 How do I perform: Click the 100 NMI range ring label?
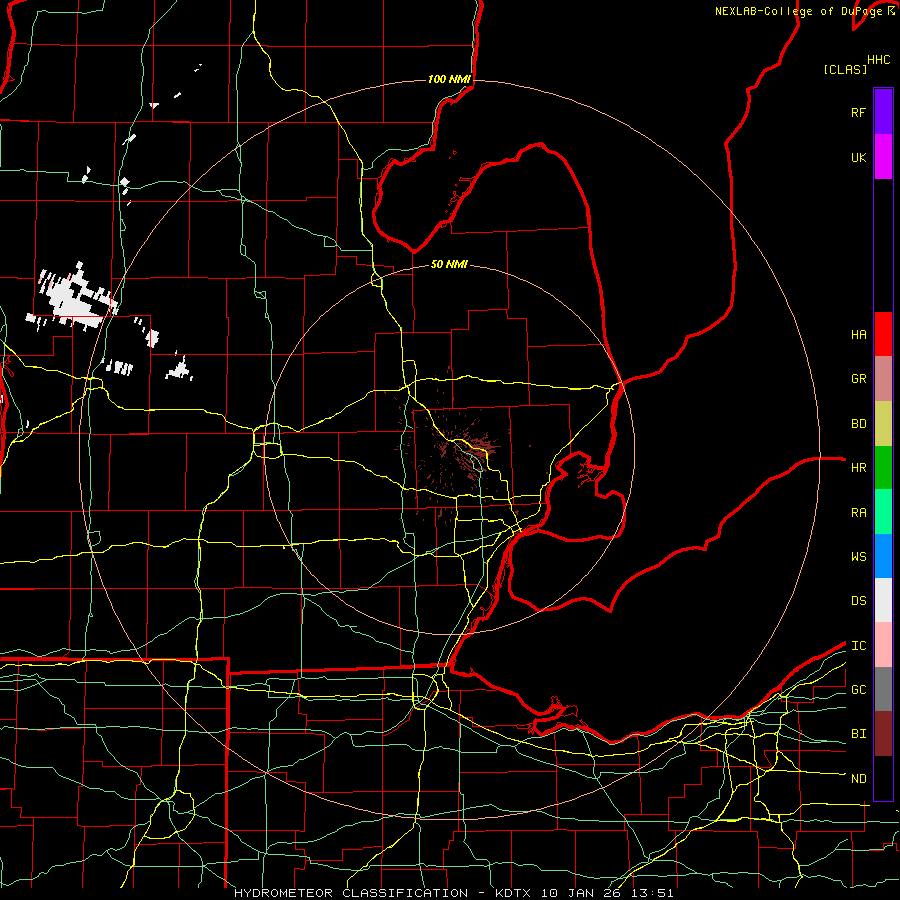tap(449, 79)
